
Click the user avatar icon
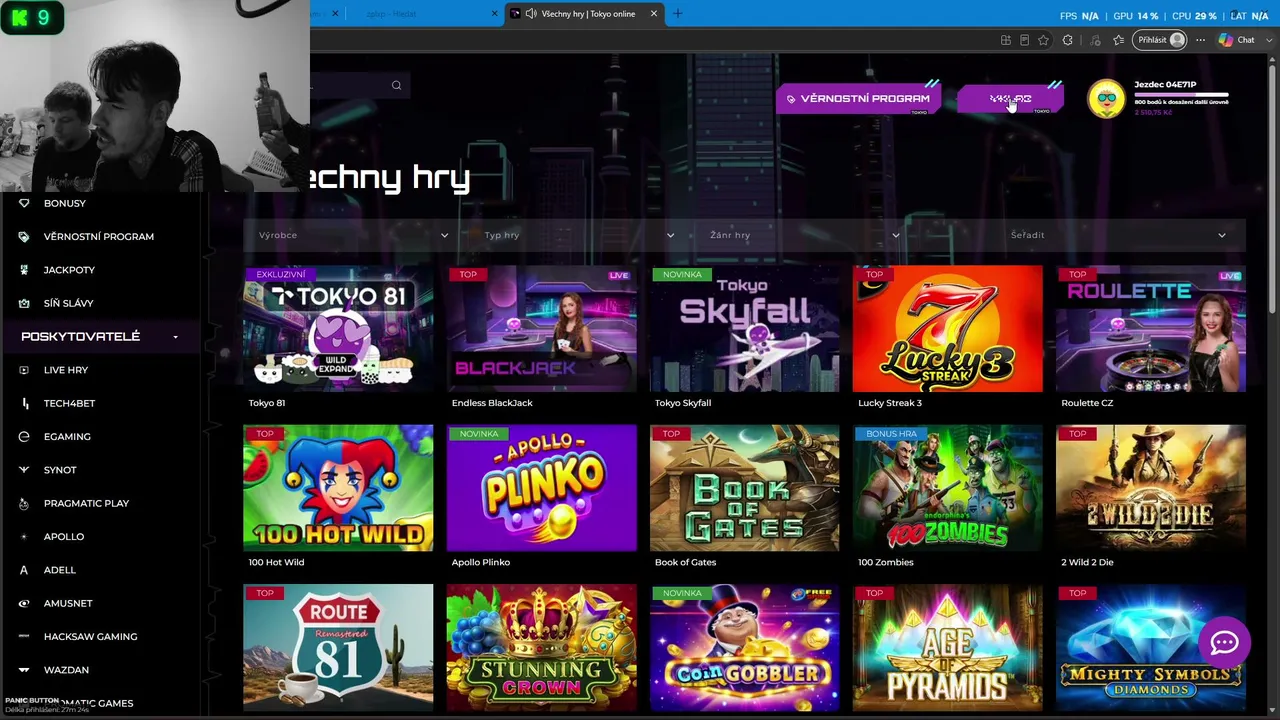tap(1106, 99)
